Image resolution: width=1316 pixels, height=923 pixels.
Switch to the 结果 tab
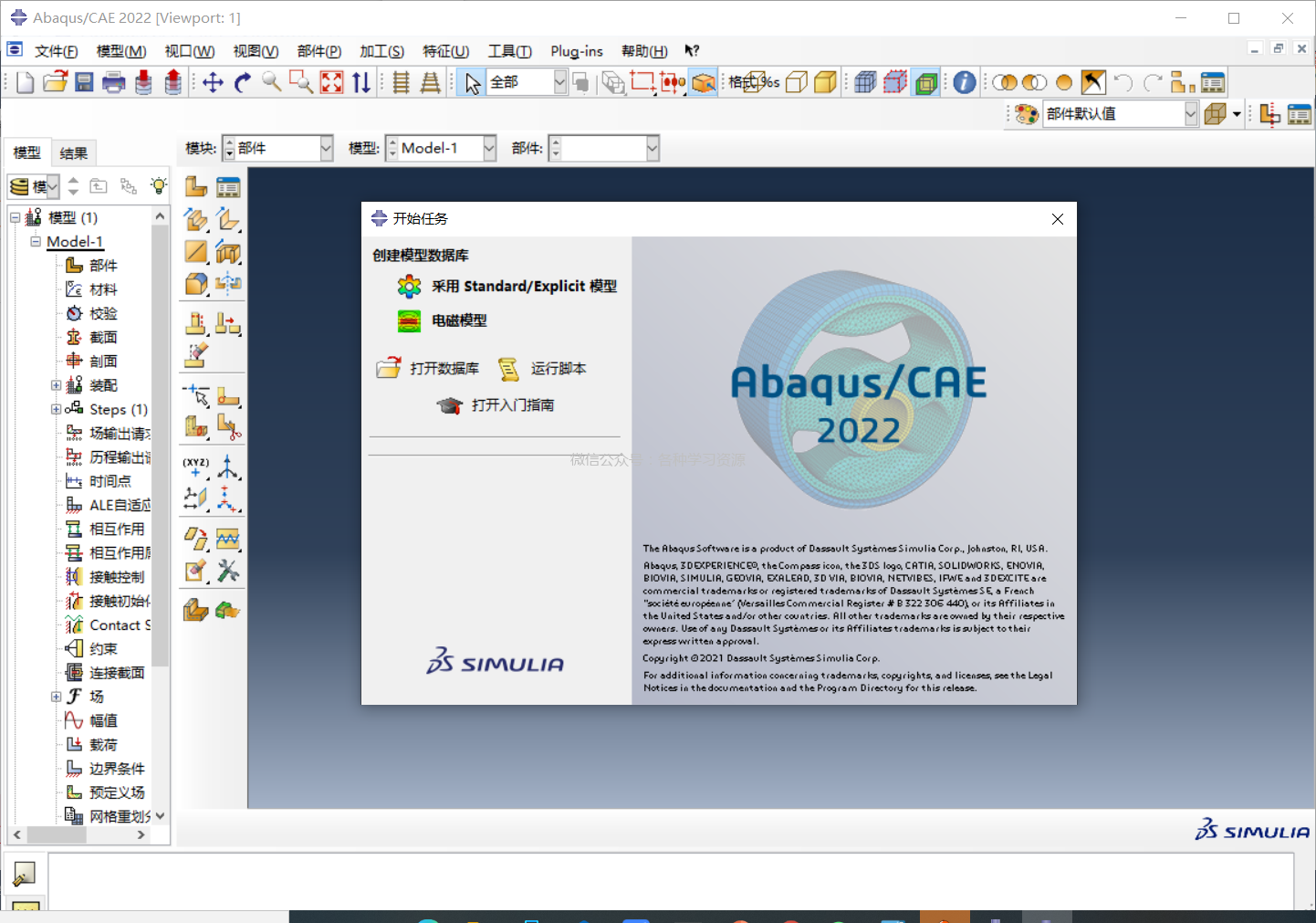coord(74,153)
